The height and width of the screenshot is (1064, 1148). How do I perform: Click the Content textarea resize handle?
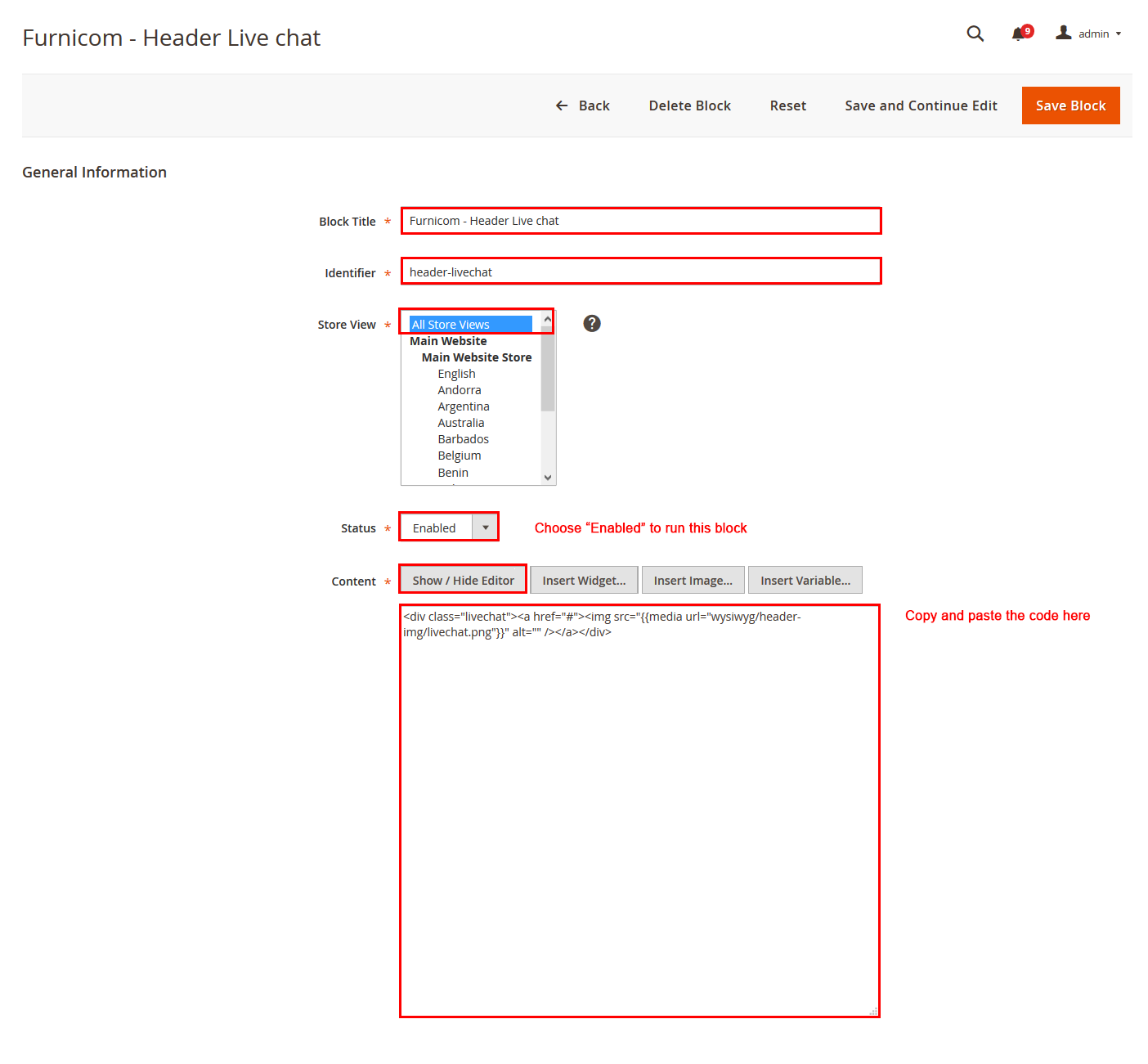coord(873,1012)
